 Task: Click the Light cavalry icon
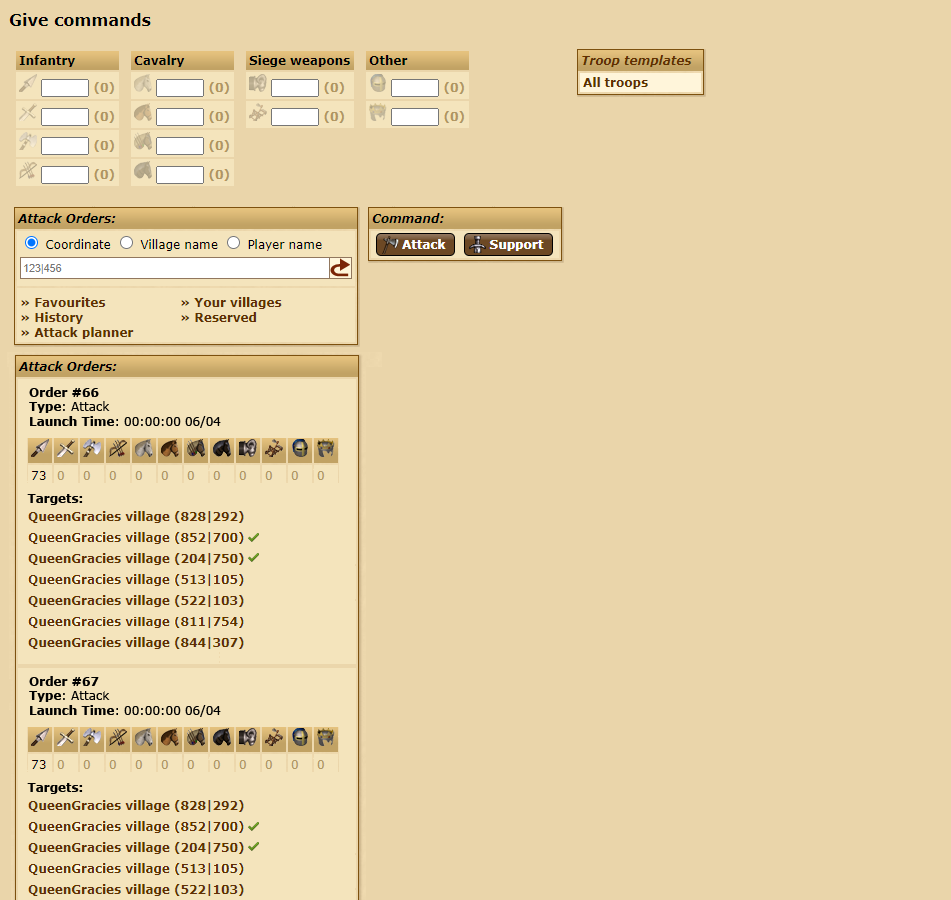(x=142, y=116)
